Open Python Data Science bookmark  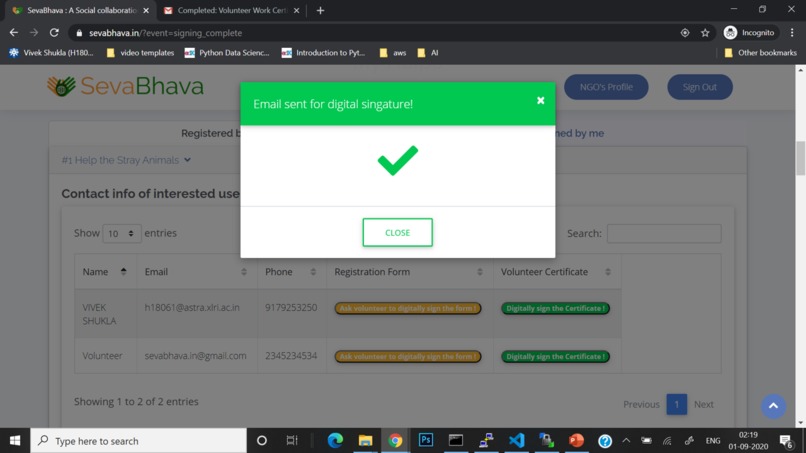coord(227,52)
